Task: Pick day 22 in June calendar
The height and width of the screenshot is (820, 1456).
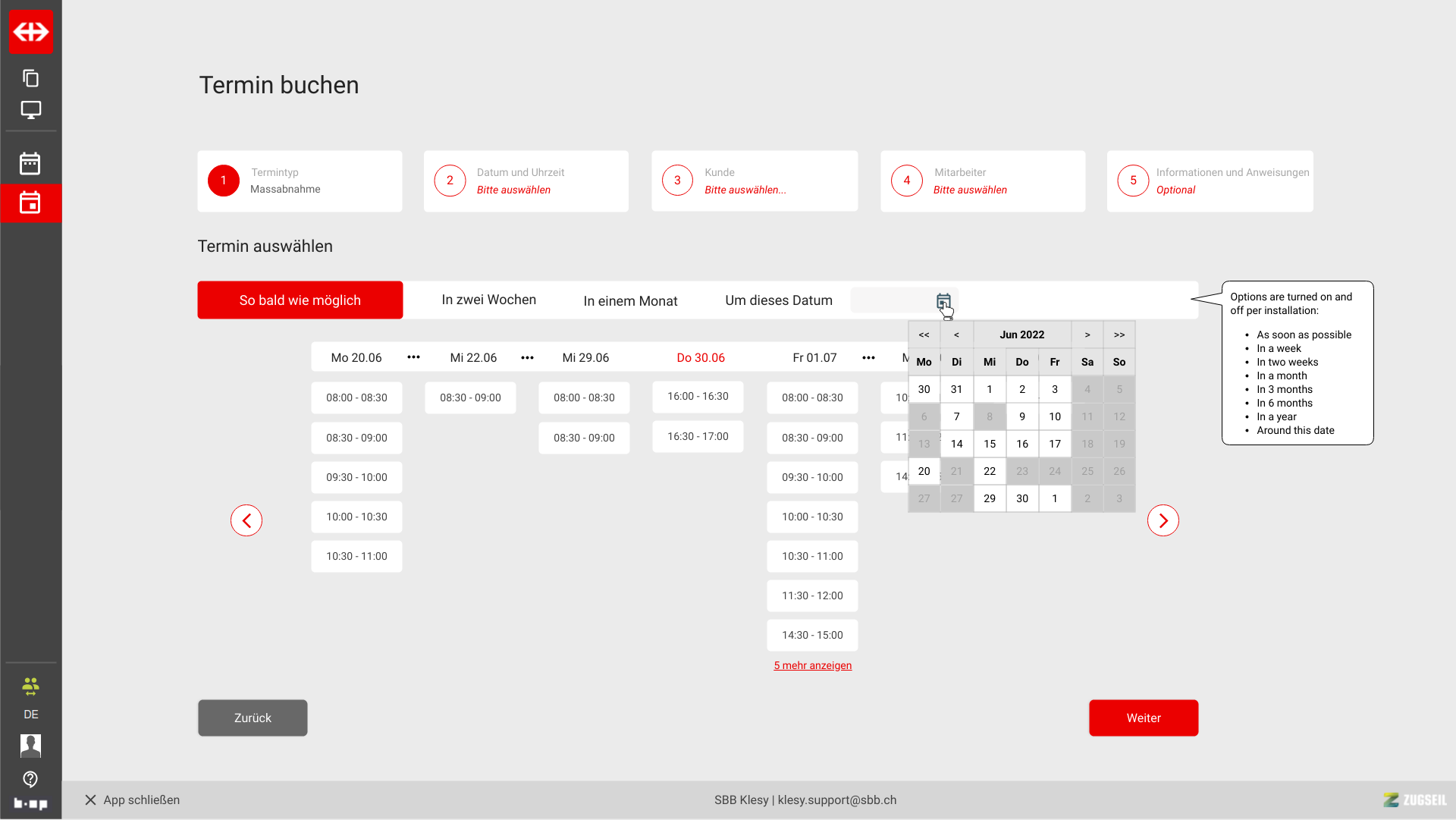Action: (x=989, y=471)
